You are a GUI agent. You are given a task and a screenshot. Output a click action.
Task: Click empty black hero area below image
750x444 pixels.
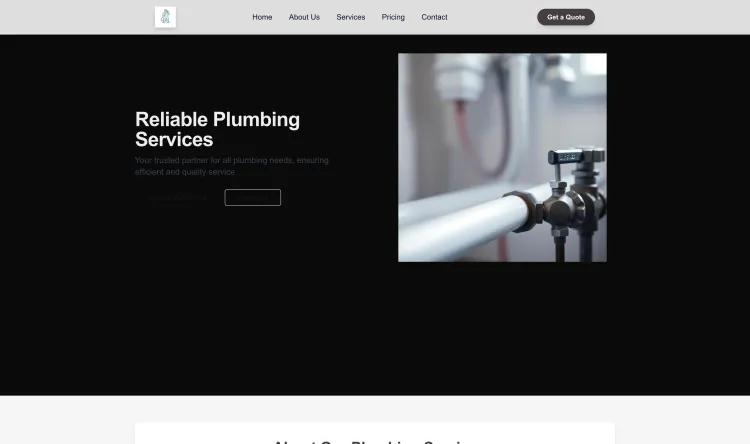502,330
